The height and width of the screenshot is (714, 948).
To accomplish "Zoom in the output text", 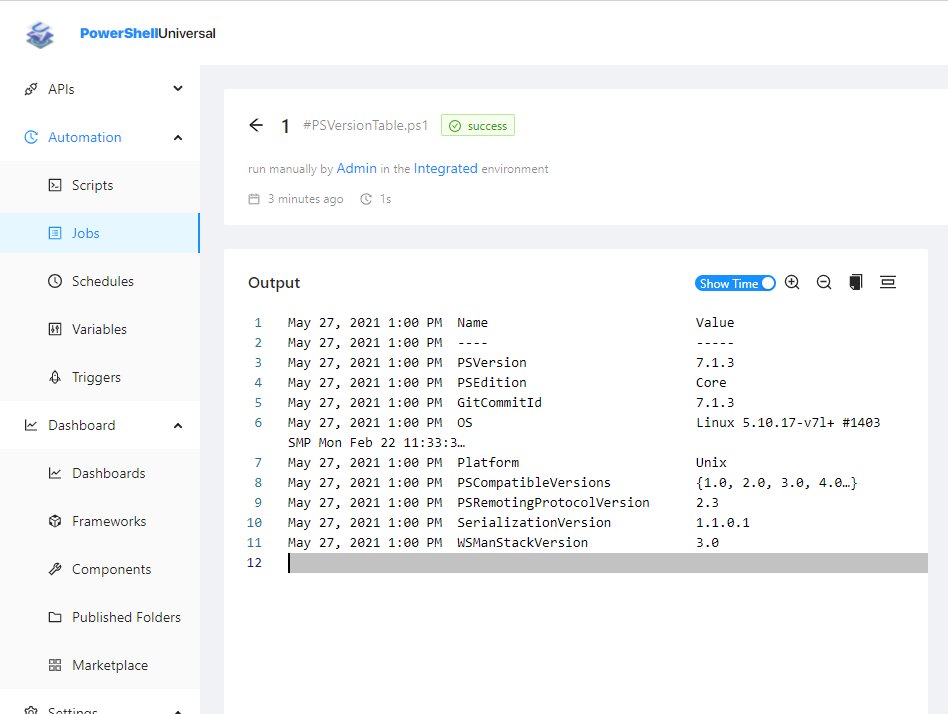I will coord(792,282).
